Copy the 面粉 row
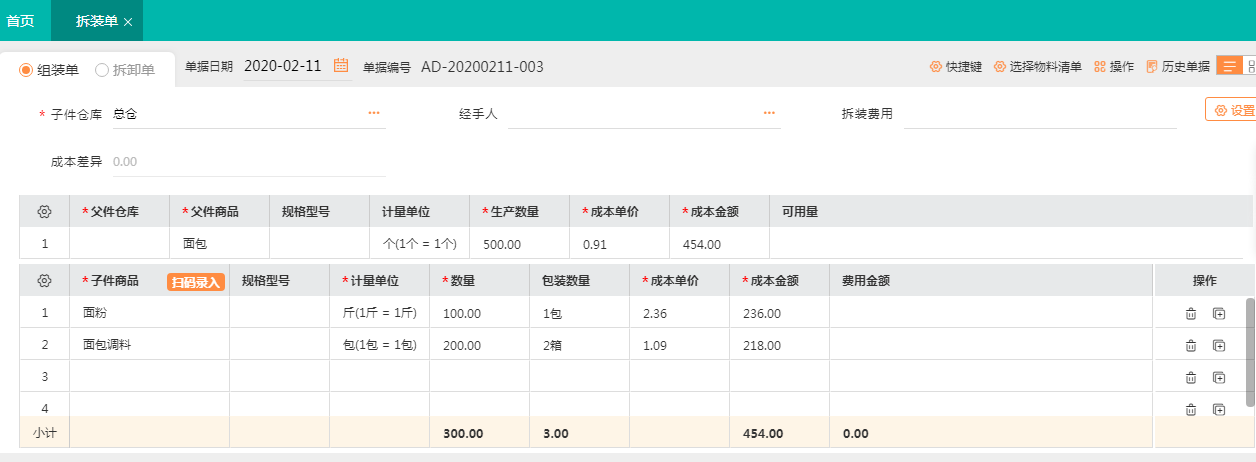Image resolution: width=1256 pixels, height=462 pixels. [1219, 314]
